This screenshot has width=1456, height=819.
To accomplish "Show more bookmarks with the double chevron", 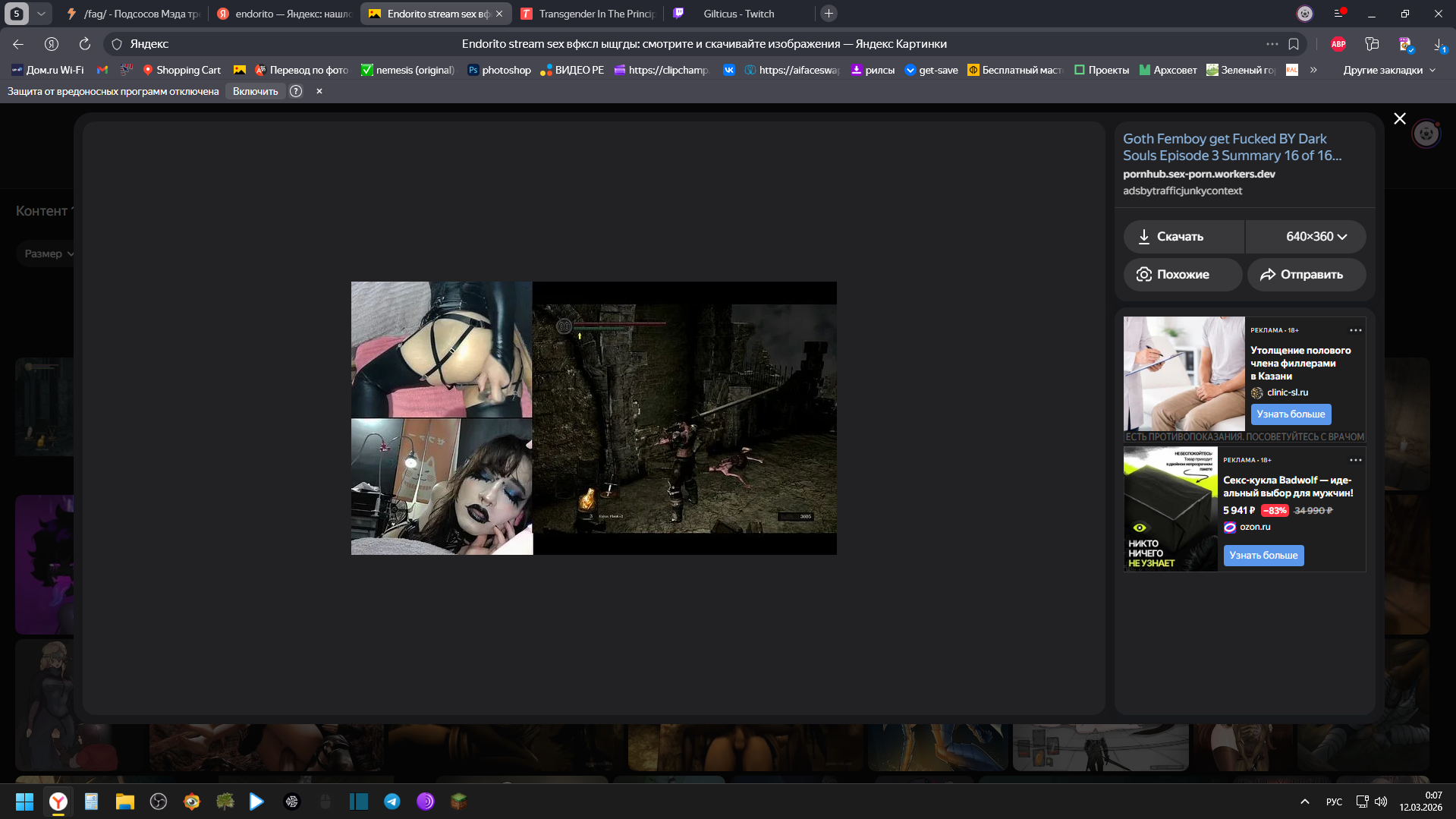I will [x=1313, y=70].
